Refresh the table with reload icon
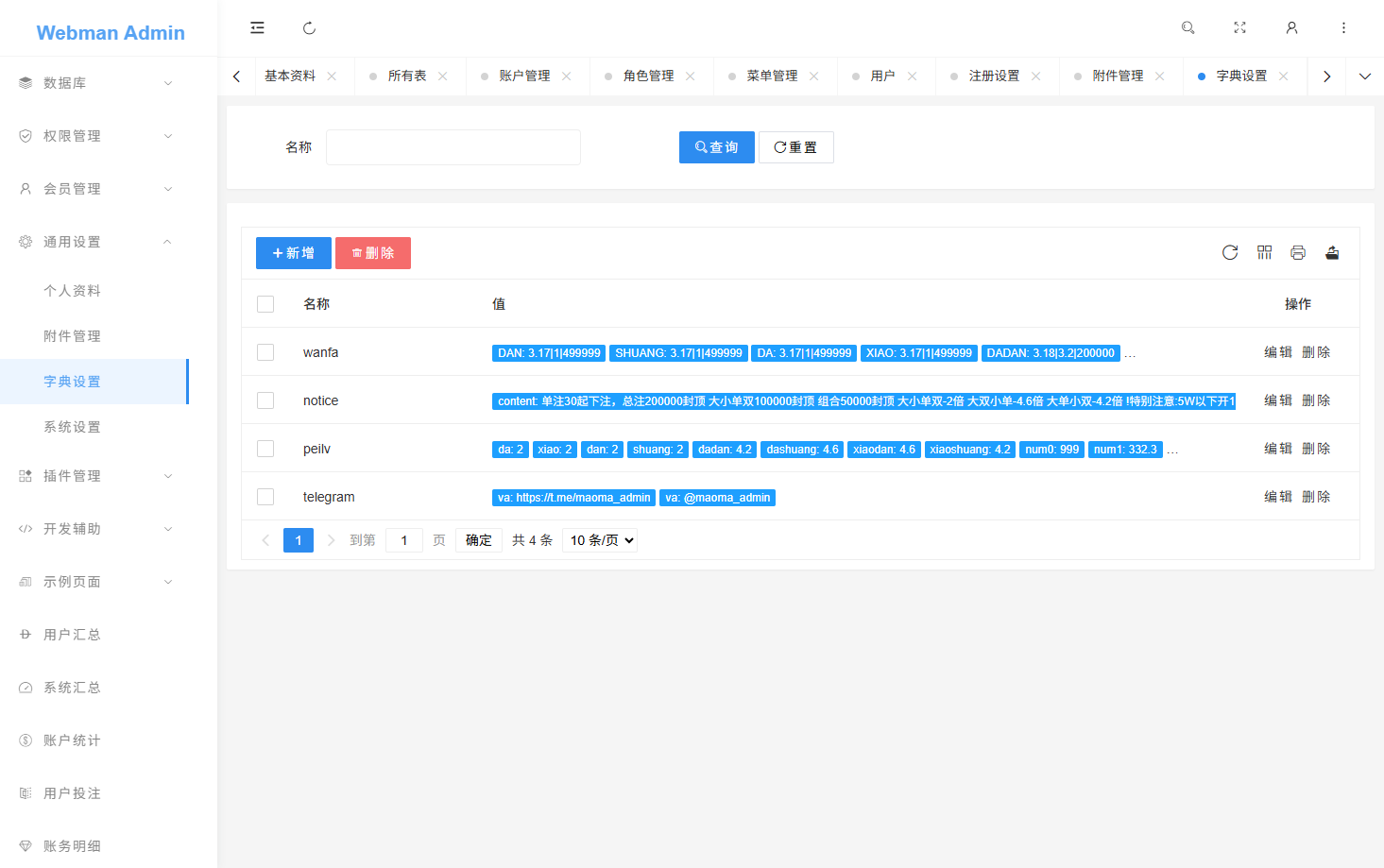1384x868 pixels. pyautogui.click(x=1230, y=252)
